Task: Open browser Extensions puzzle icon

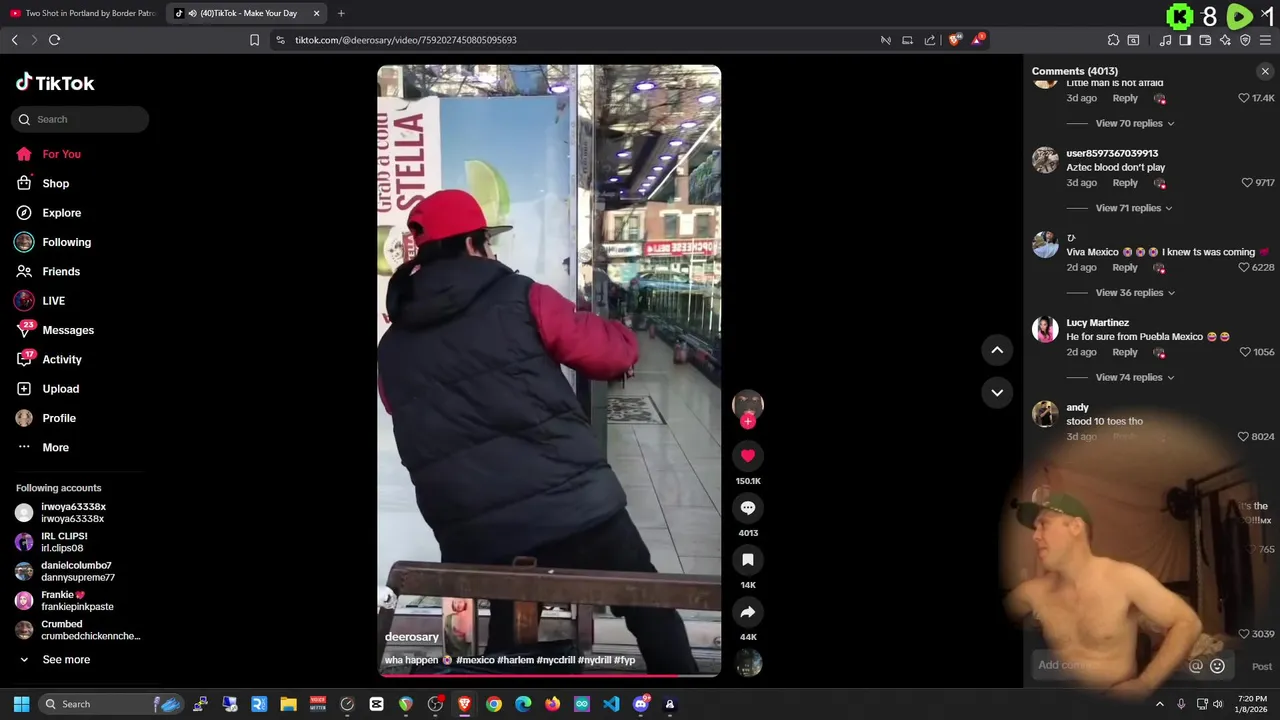Action: click(1113, 40)
